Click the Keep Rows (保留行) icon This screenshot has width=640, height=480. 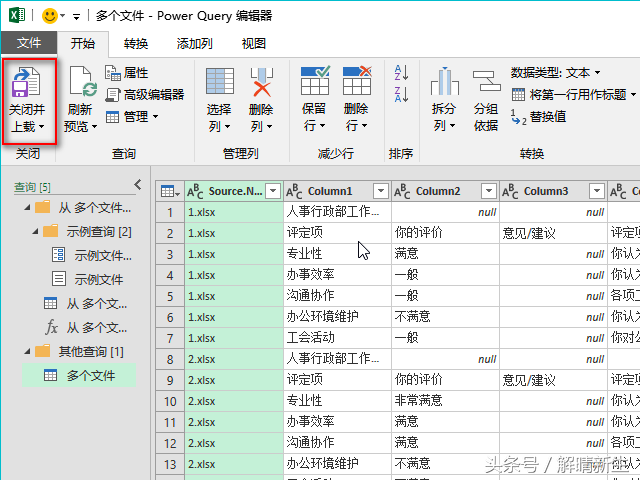[x=315, y=80]
